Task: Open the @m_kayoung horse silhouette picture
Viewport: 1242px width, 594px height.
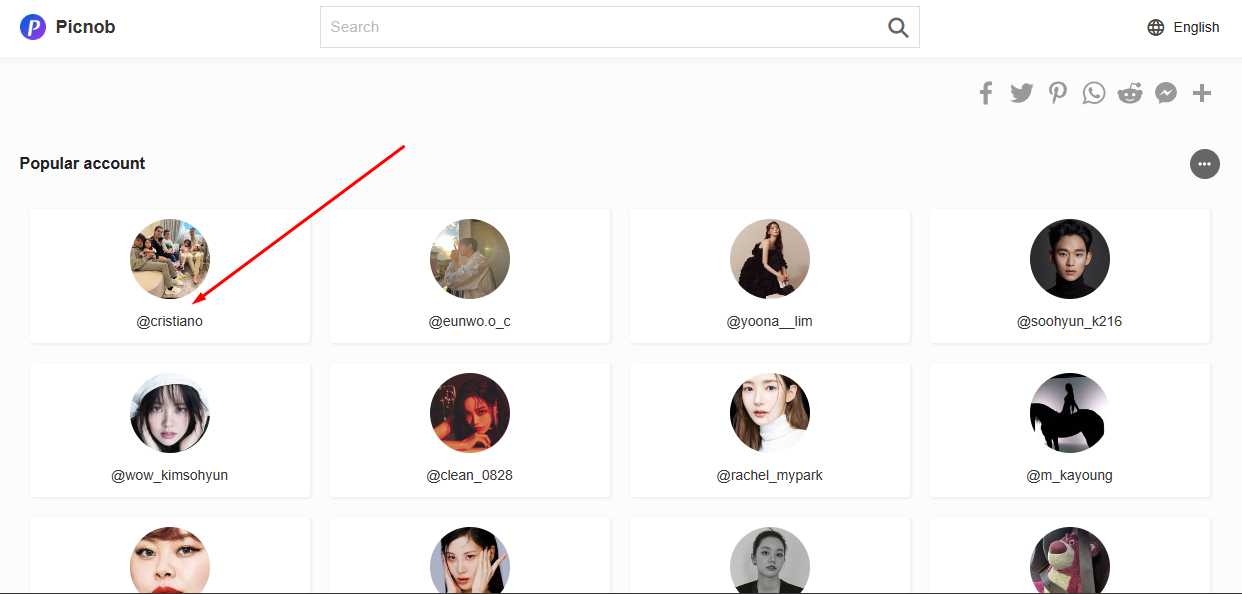Action: [x=1070, y=413]
